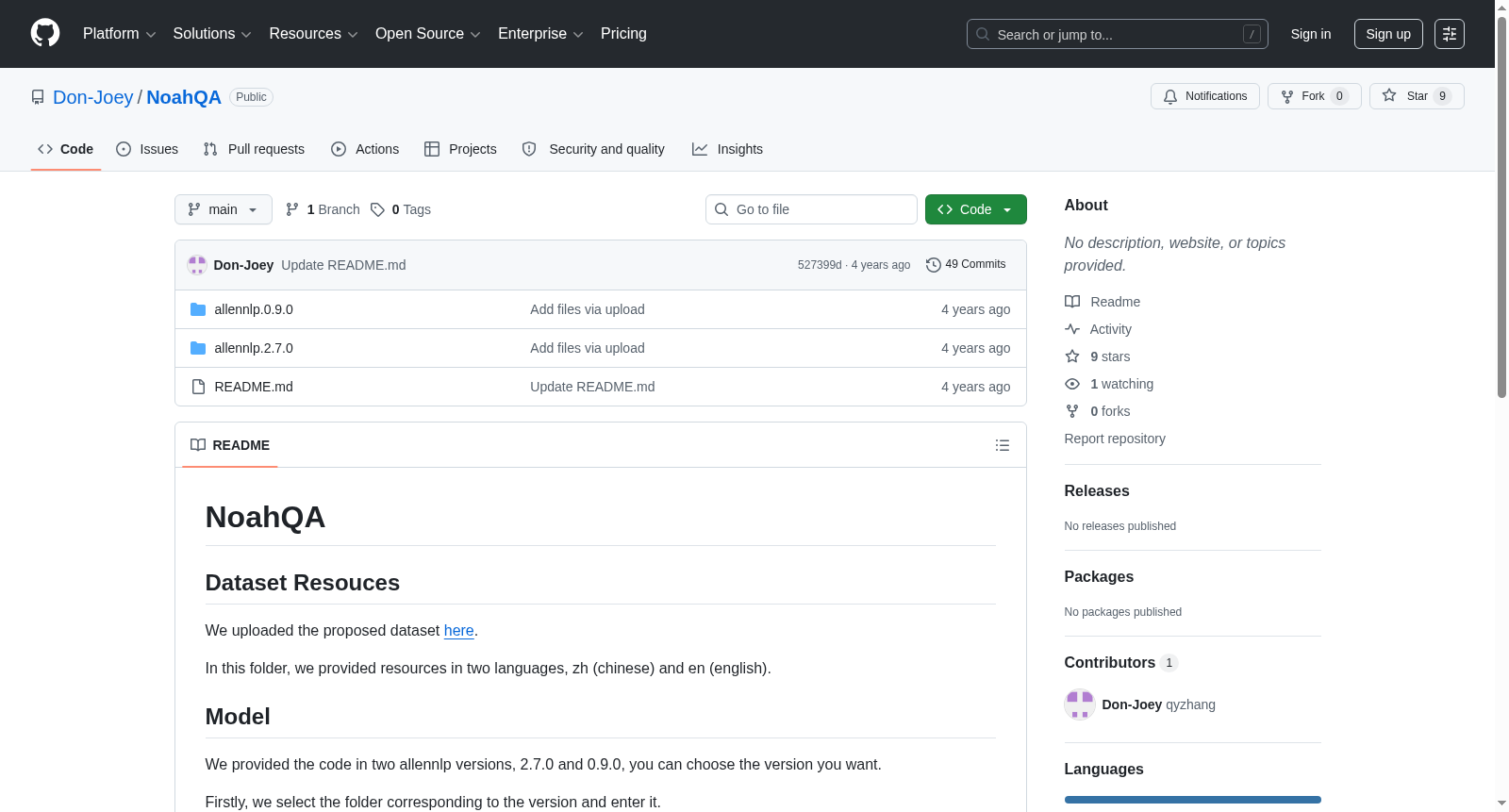Expand the Open Source menu

428,34
